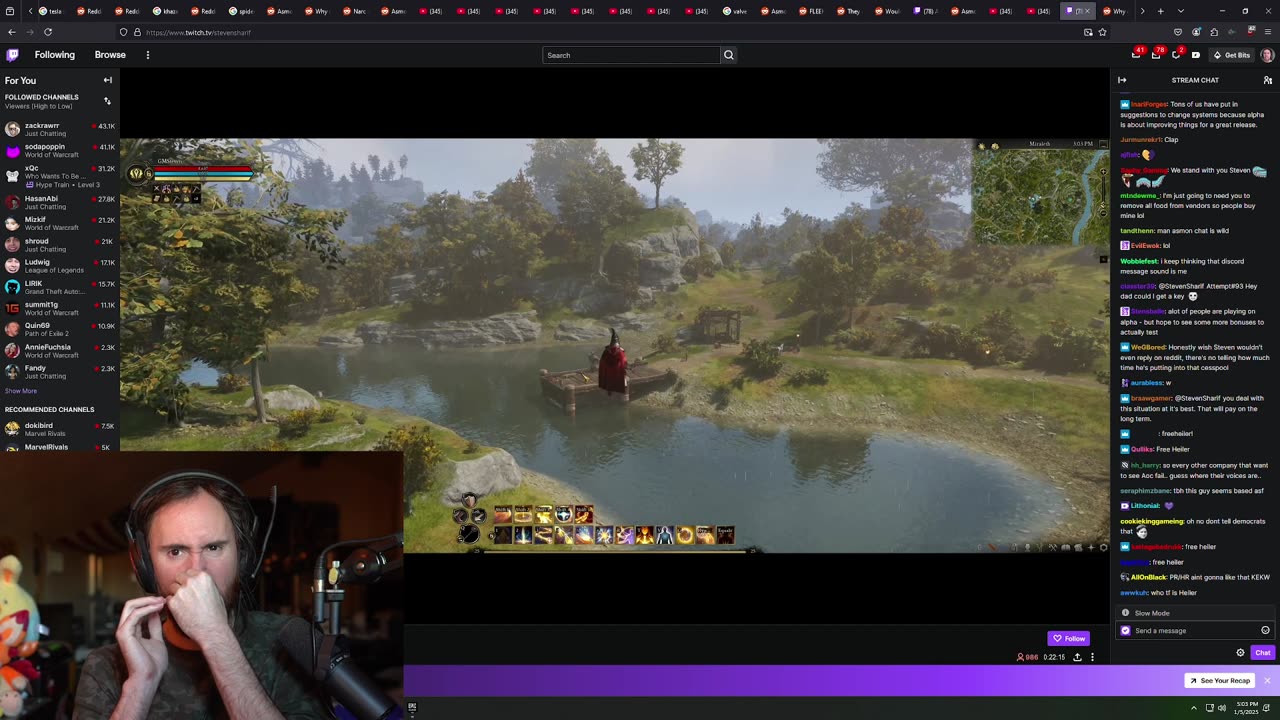Open the inbox with badge 78
Viewport: 1280px width, 720px height.
1156,55
